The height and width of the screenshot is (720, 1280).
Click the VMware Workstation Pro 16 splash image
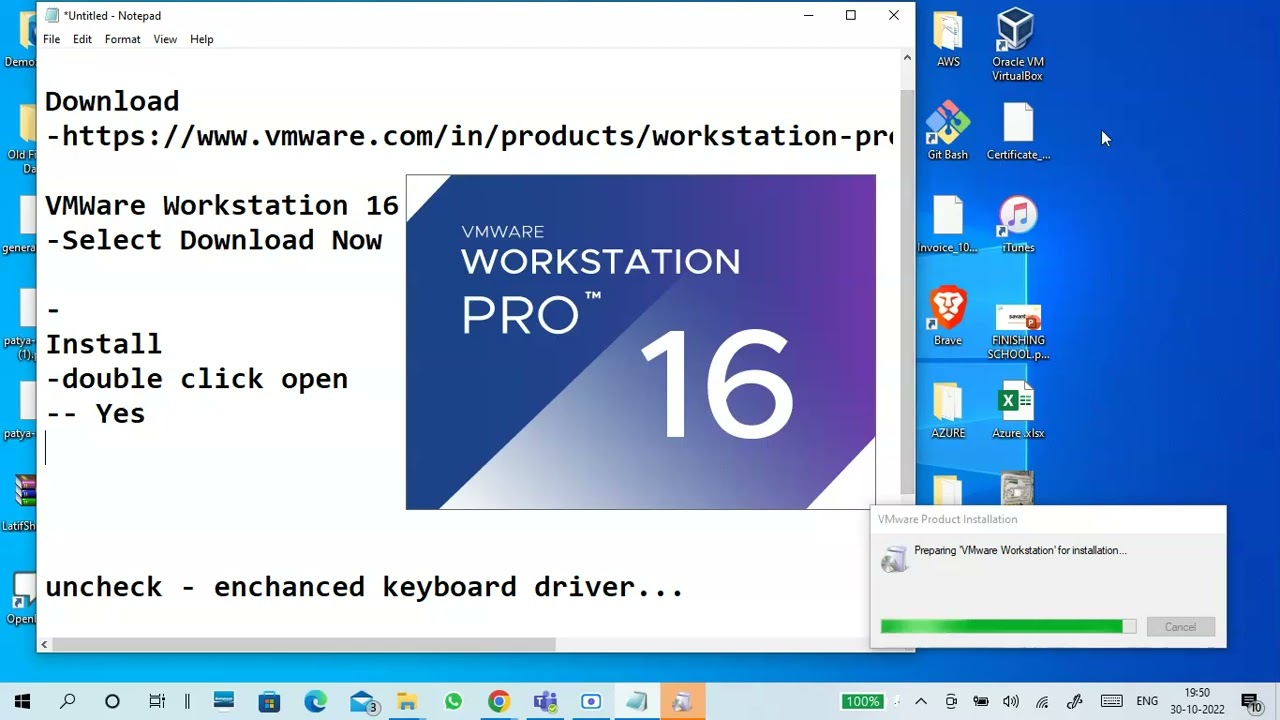pos(640,342)
